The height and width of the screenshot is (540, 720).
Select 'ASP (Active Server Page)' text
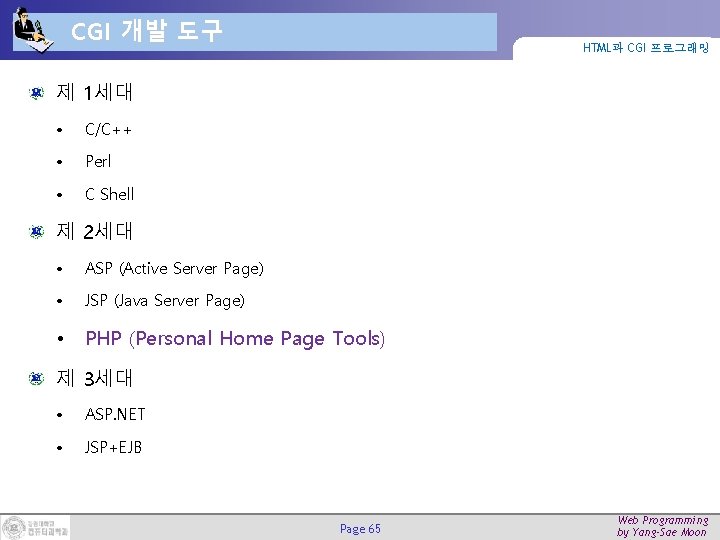pyautogui.click(x=174, y=269)
